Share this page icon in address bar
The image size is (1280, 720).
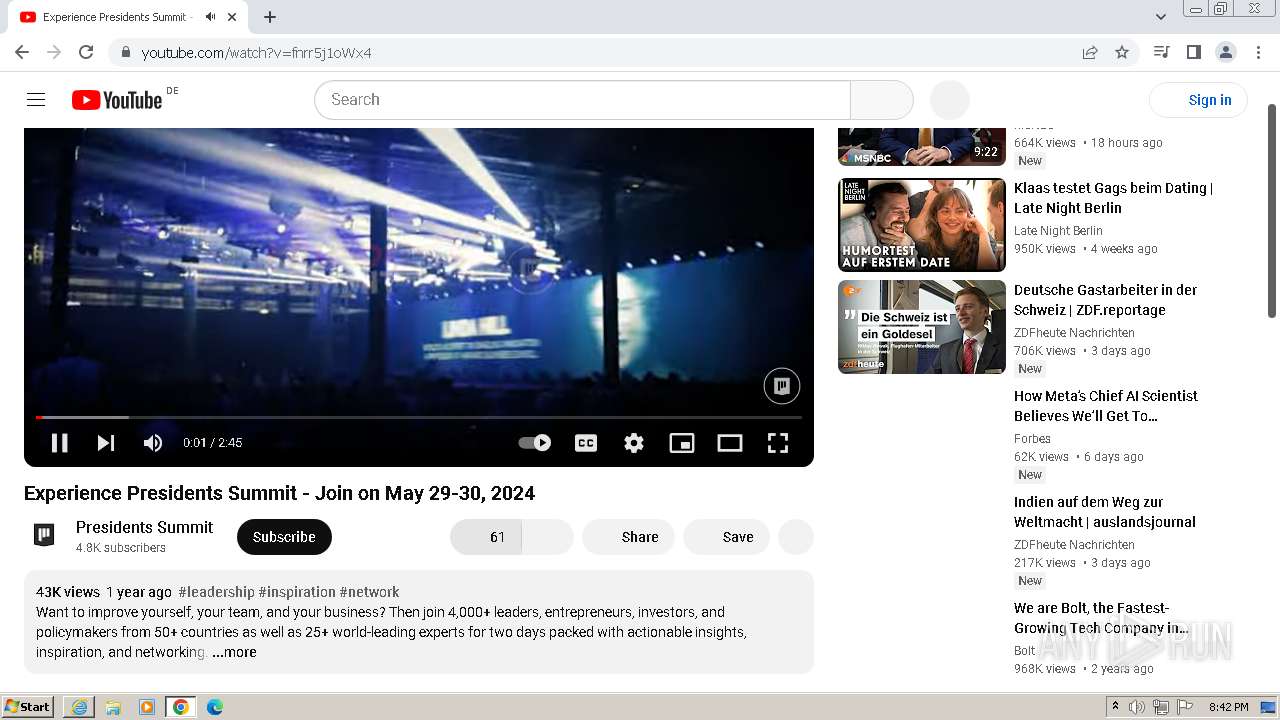[x=1090, y=52]
